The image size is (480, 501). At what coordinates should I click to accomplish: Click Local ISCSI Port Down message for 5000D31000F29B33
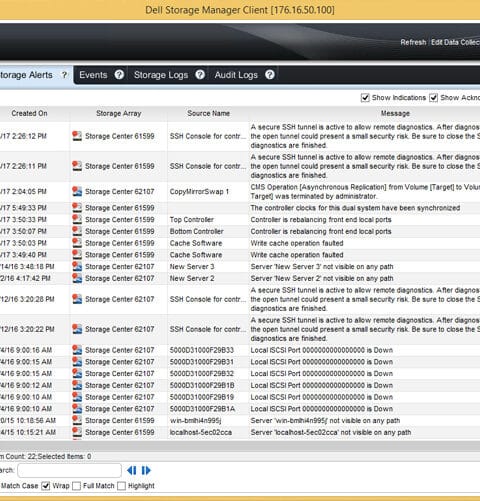[322, 350]
